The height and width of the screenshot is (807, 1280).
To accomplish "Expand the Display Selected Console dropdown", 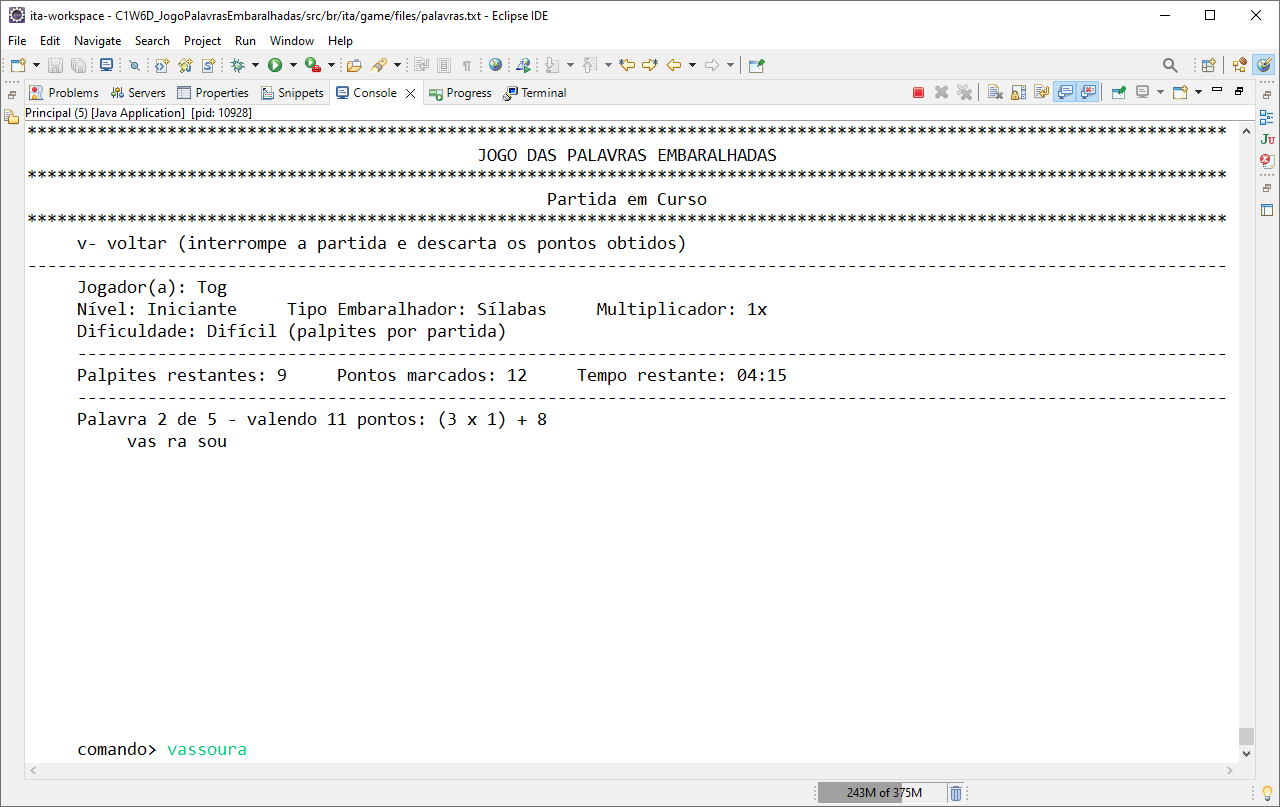I will click(x=1160, y=92).
